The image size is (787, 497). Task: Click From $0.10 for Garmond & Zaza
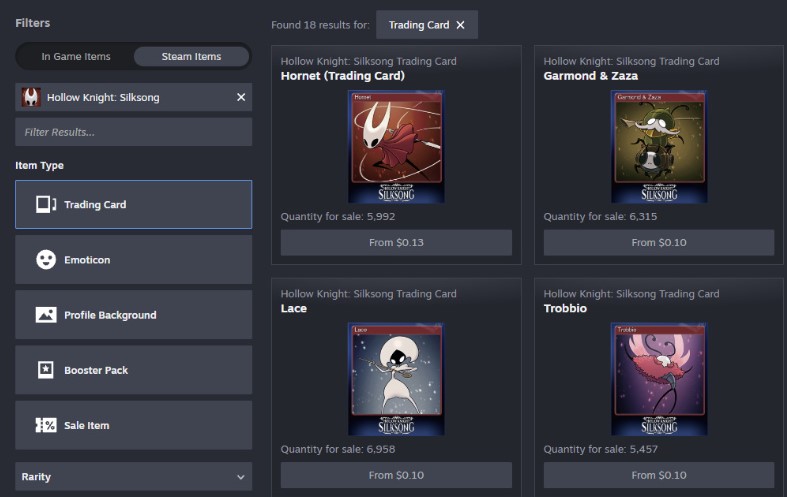(x=659, y=242)
